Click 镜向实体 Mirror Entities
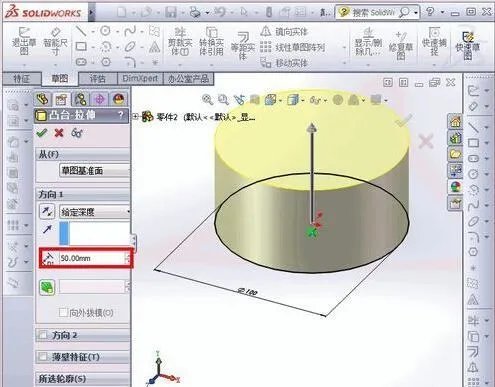Viewport: 495px width, 387px height. (284, 32)
